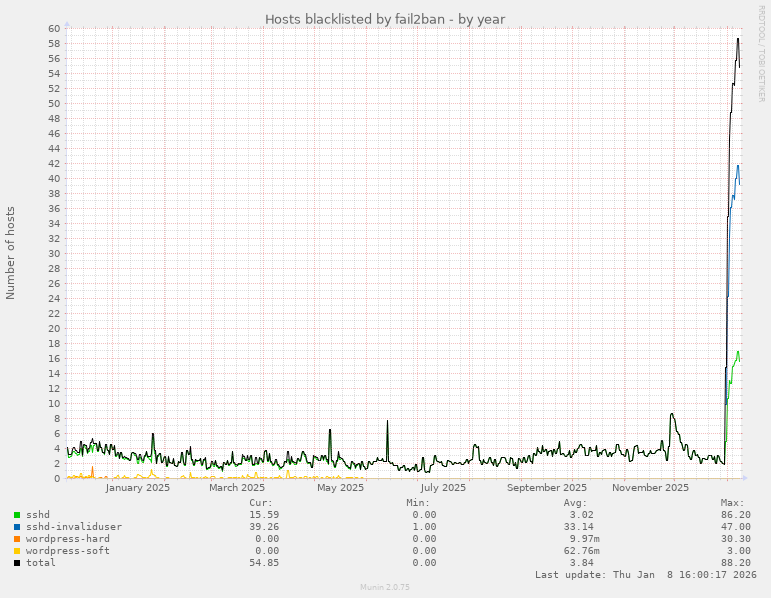Click the sshd average value 3.02
Image resolution: width=771 pixels, height=598 pixels.
coord(582,515)
